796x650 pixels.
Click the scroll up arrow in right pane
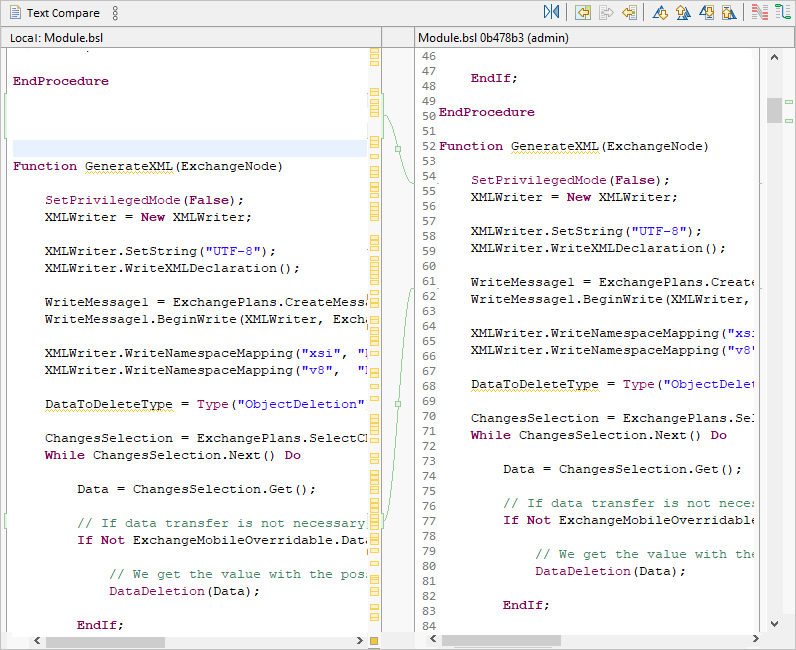tap(774, 57)
